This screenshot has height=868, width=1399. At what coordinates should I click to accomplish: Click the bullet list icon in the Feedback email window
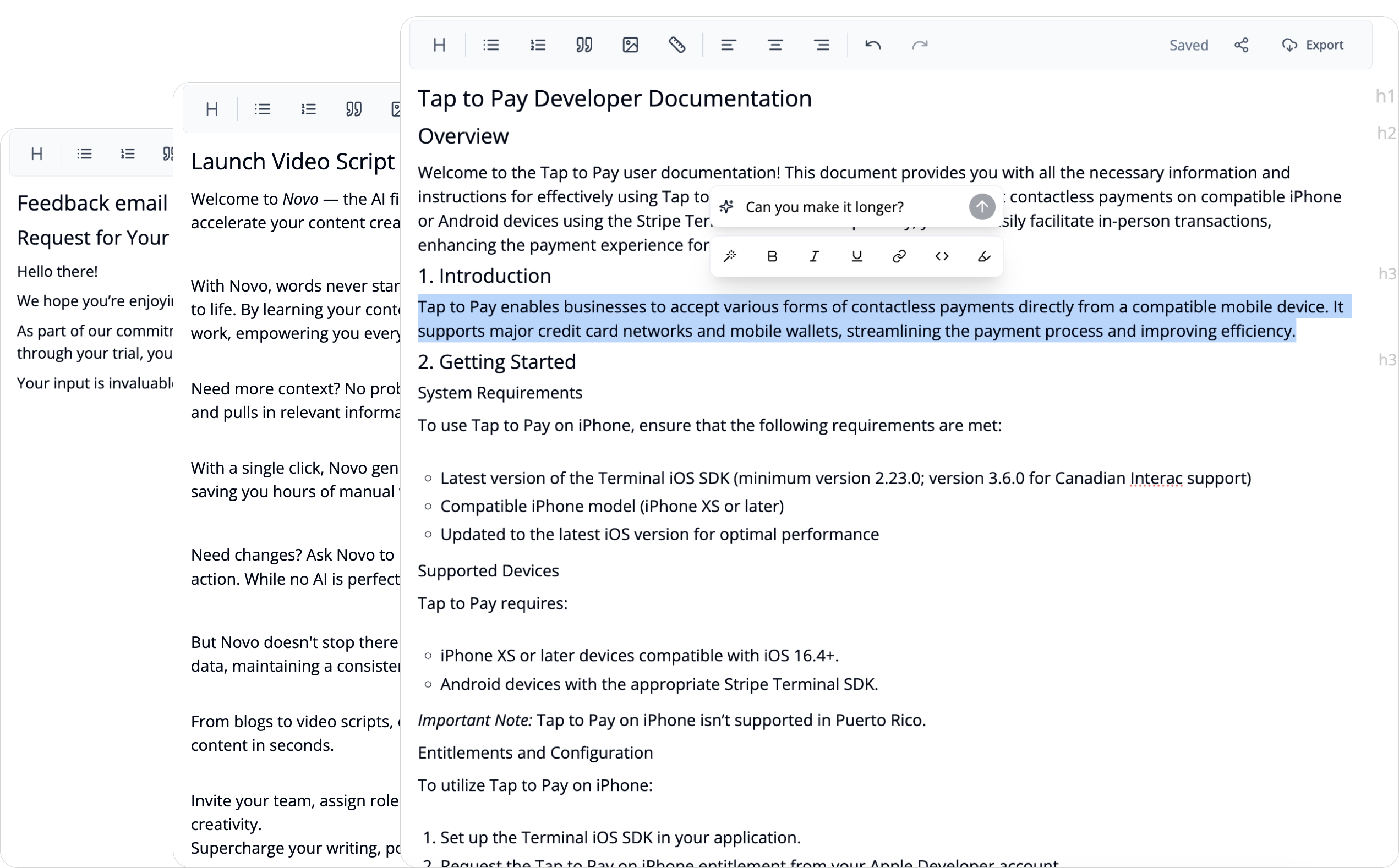pos(84,153)
